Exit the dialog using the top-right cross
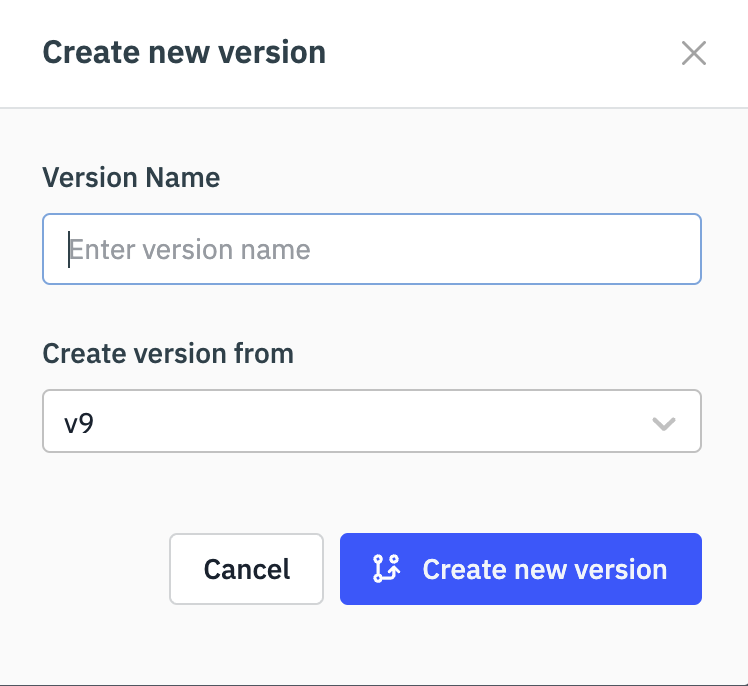 pos(693,53)
